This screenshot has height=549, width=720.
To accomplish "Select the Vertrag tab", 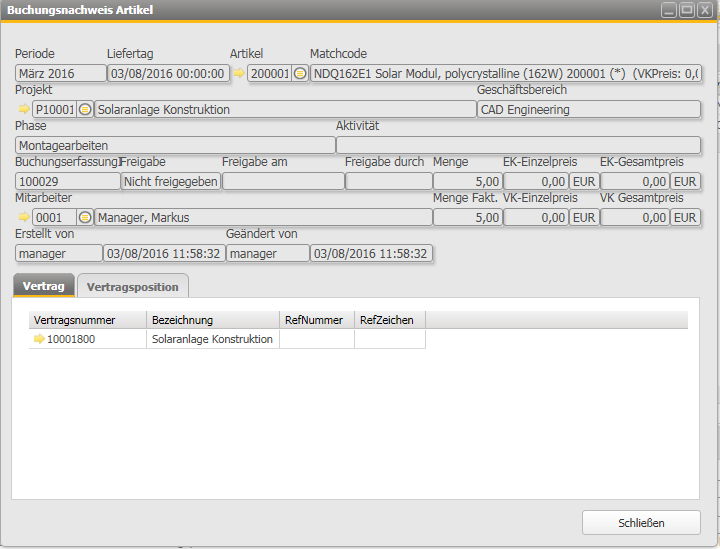I will pyautogui.click(x=43, y=287).
